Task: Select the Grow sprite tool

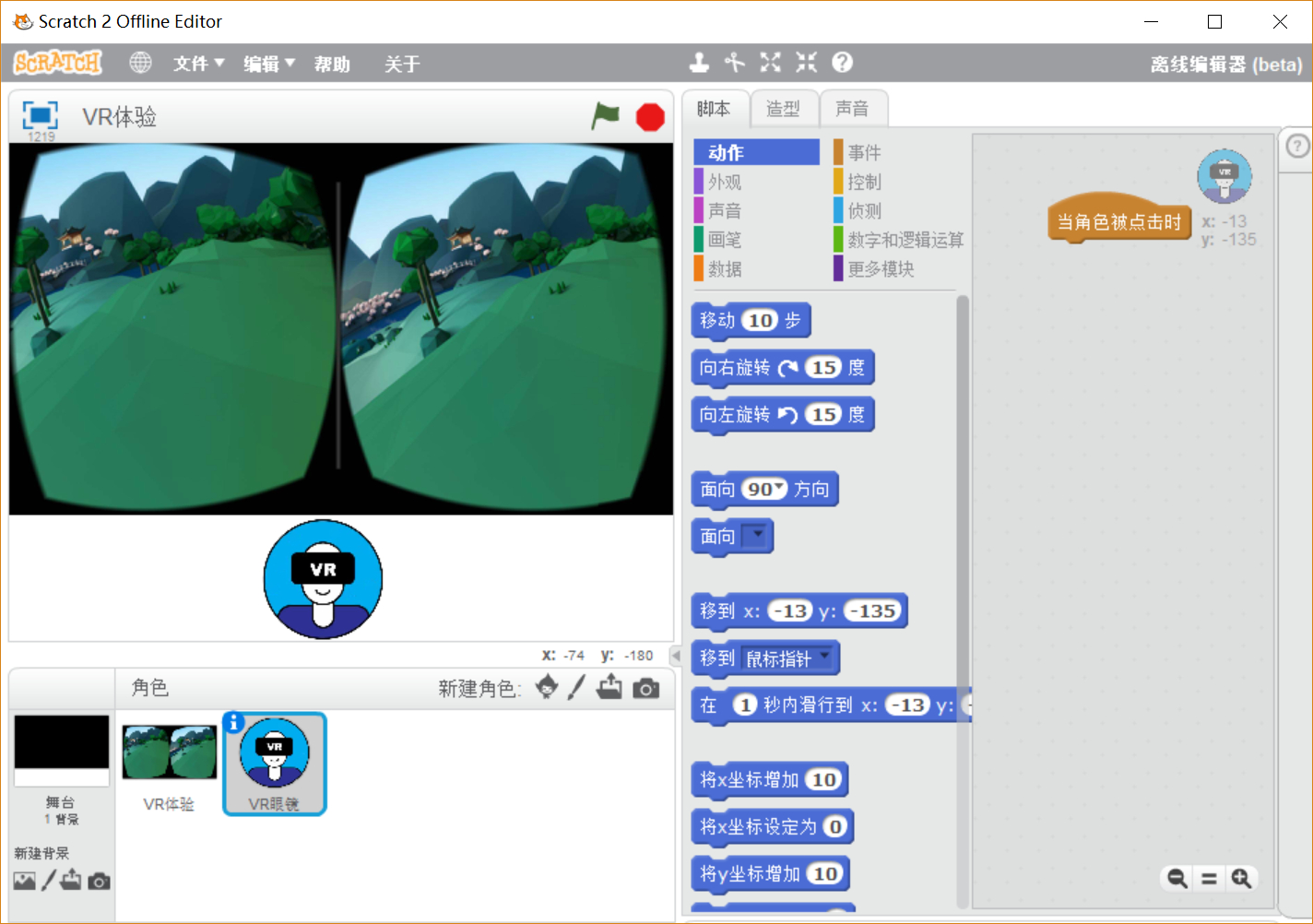Action: pos(771,62)
